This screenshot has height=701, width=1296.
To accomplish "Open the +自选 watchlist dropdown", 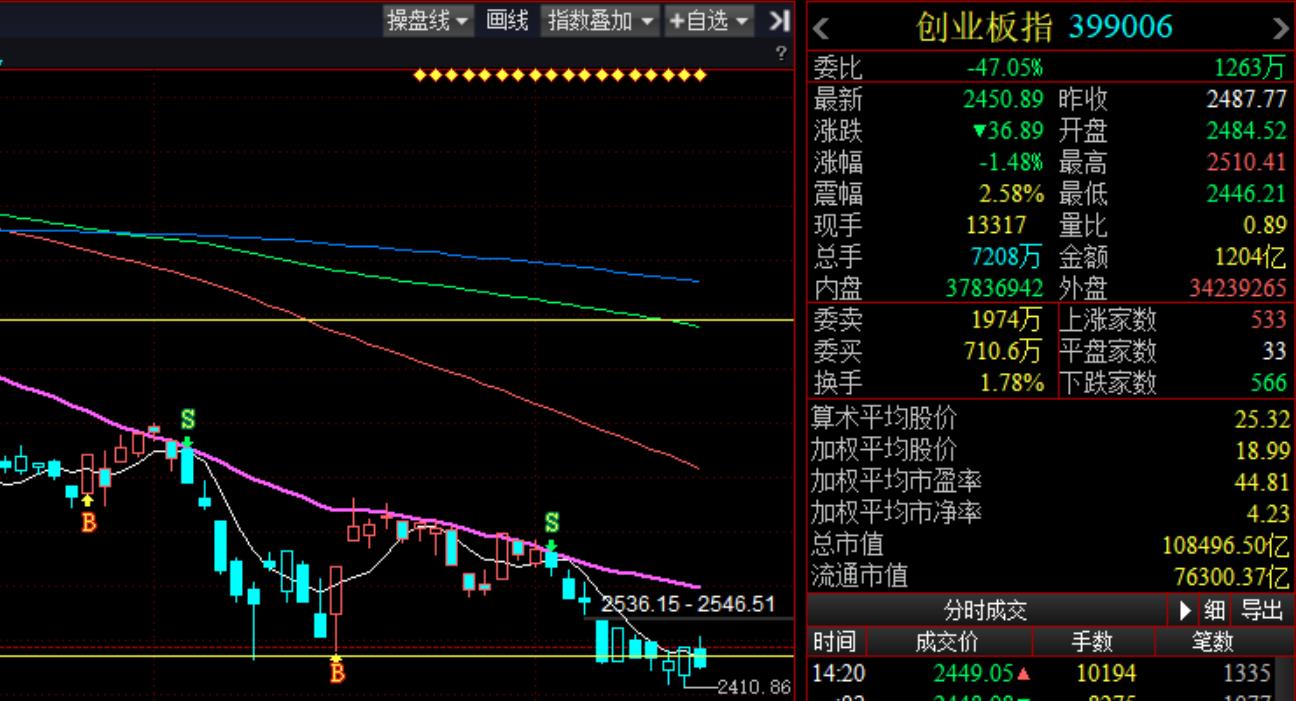I will click(709, 21).
